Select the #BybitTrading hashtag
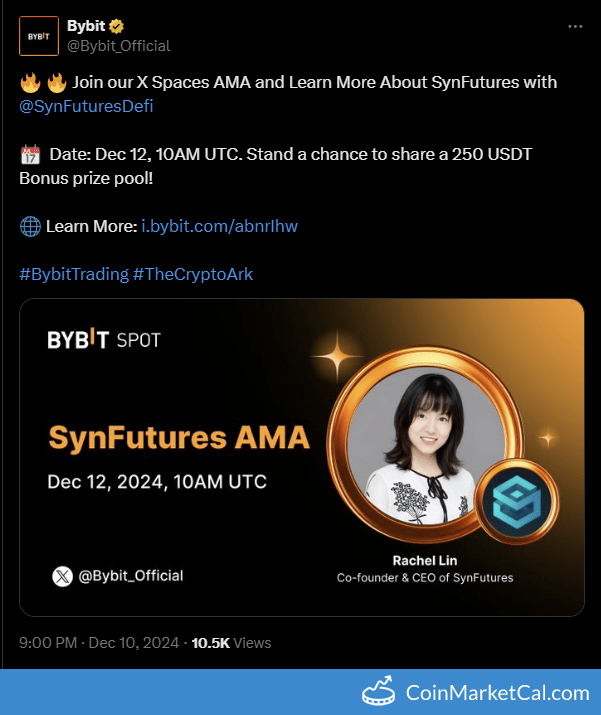 click(73, 274)
